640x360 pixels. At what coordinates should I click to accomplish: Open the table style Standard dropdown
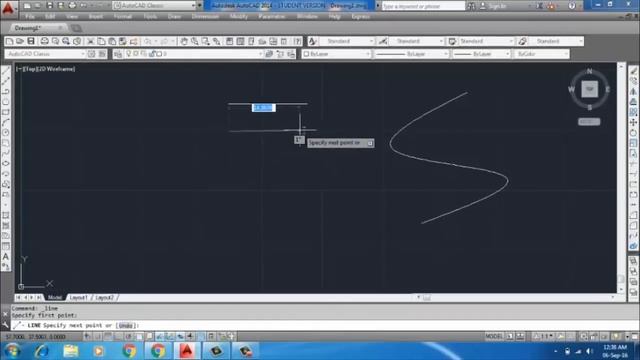click(486, 41)
